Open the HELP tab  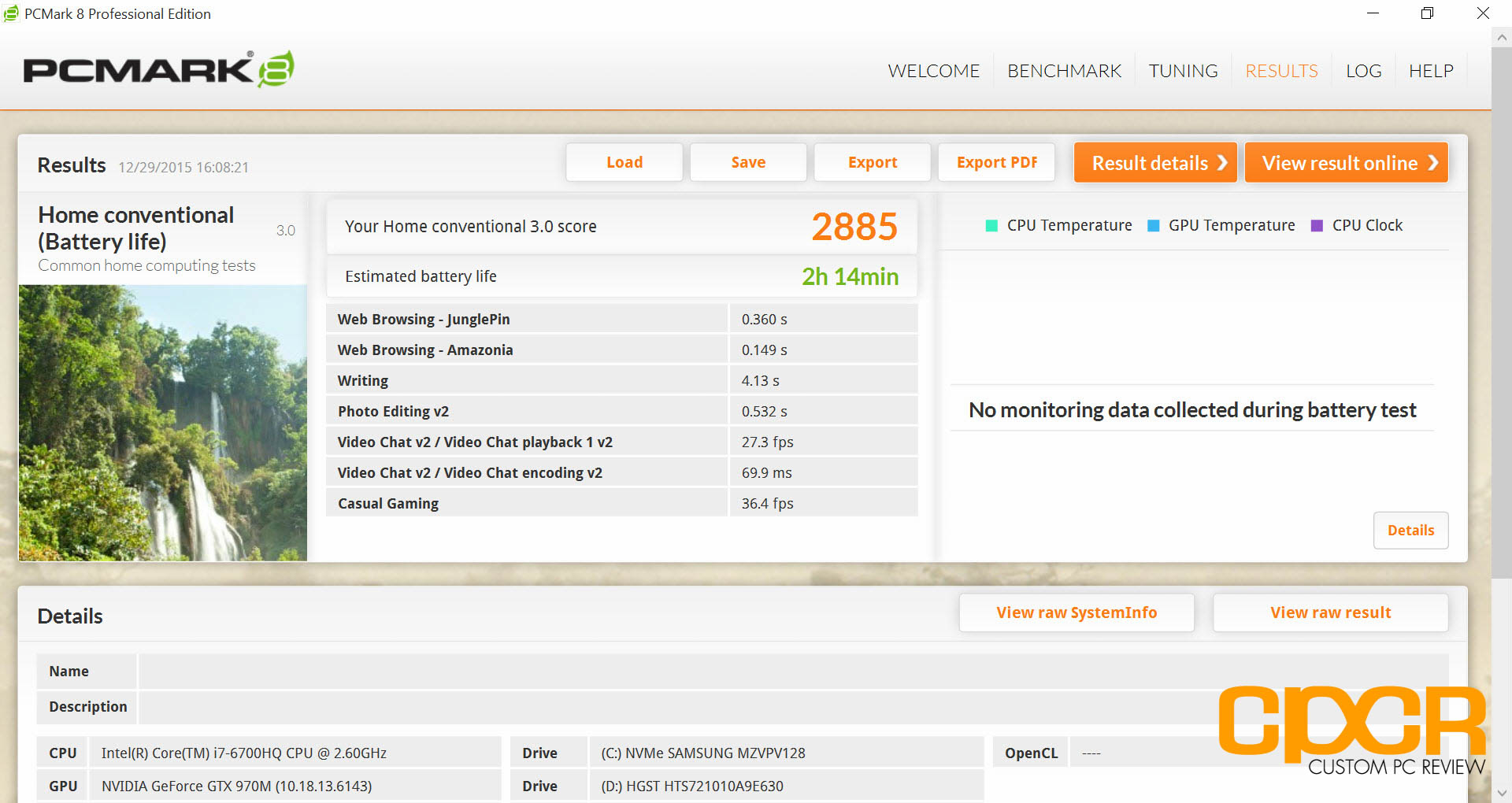[1431, 71]
